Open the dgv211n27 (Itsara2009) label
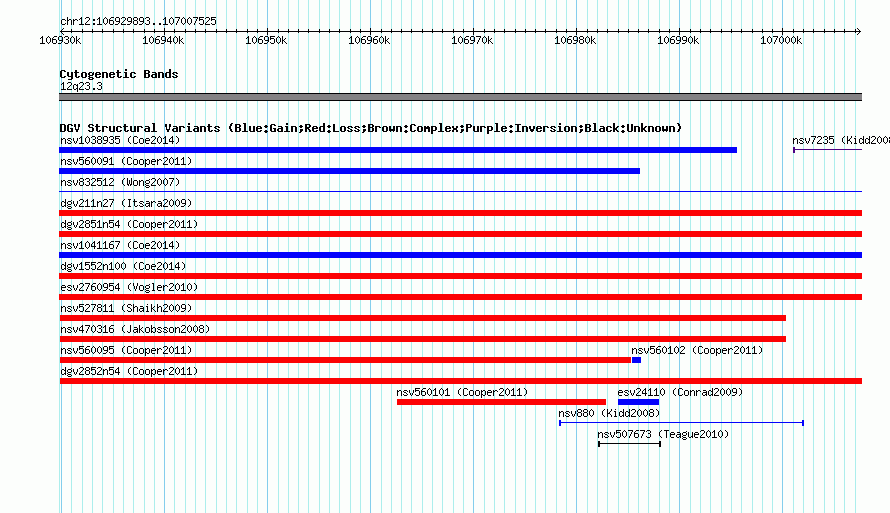Viewport: 890px width, 513px height. point(126,203)
